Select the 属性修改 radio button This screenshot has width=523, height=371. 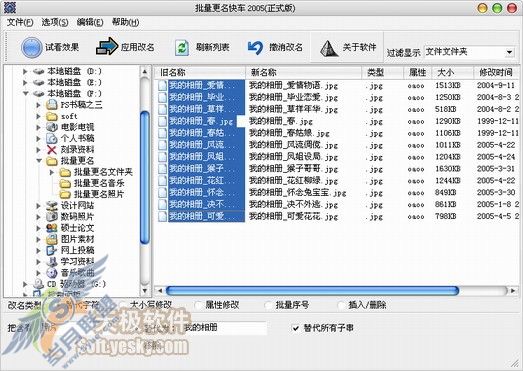(x=198, y=305)
